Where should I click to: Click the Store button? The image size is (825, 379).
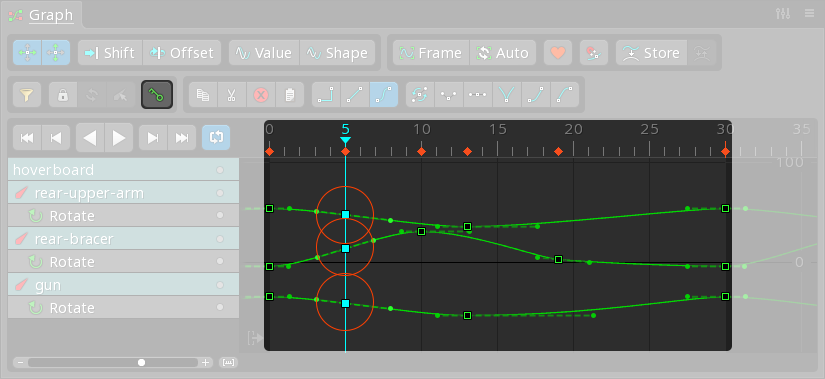coord(651,53)
